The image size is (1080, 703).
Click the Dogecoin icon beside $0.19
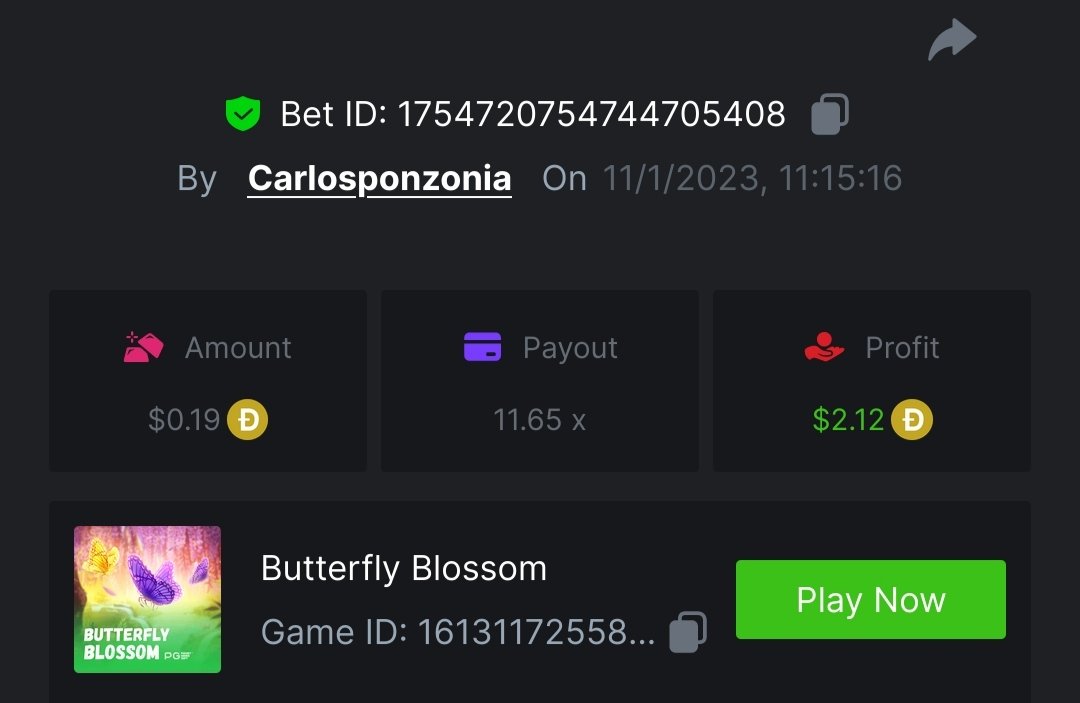[247, 420]
